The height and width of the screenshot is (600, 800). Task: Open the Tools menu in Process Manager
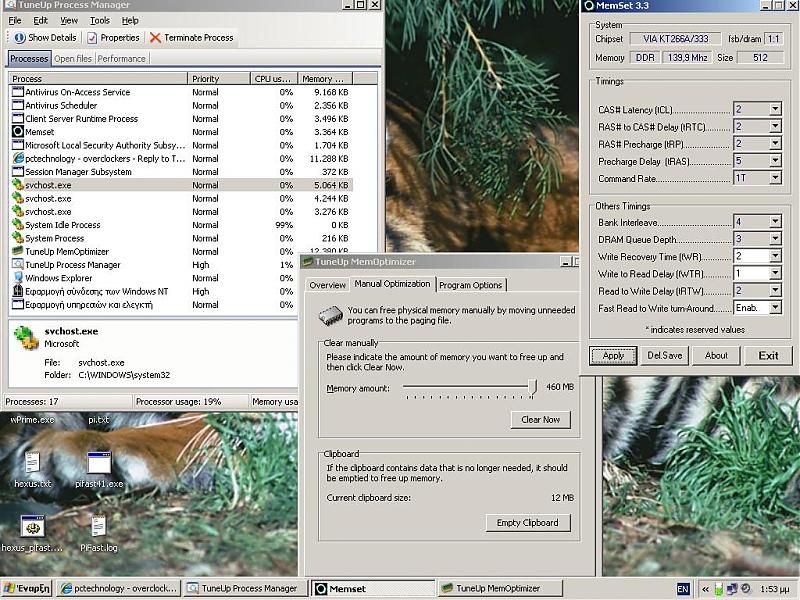pyautogui.click(x=99, y=20)
